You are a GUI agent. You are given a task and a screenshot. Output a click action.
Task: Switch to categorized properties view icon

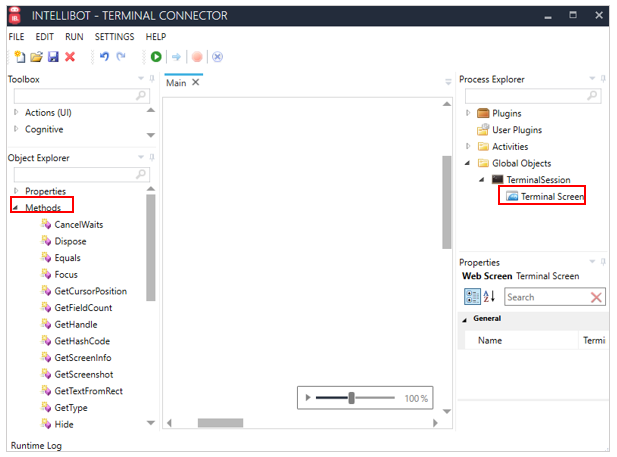pos(472,297)
